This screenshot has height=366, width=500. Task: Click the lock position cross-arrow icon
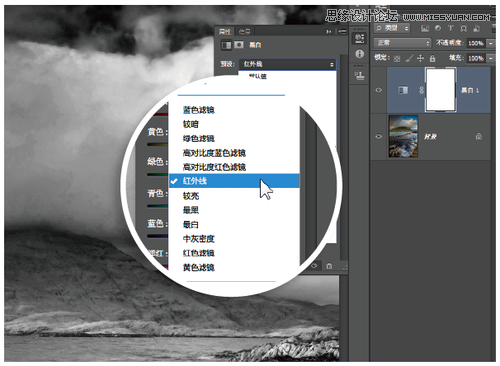coord(421,59)
